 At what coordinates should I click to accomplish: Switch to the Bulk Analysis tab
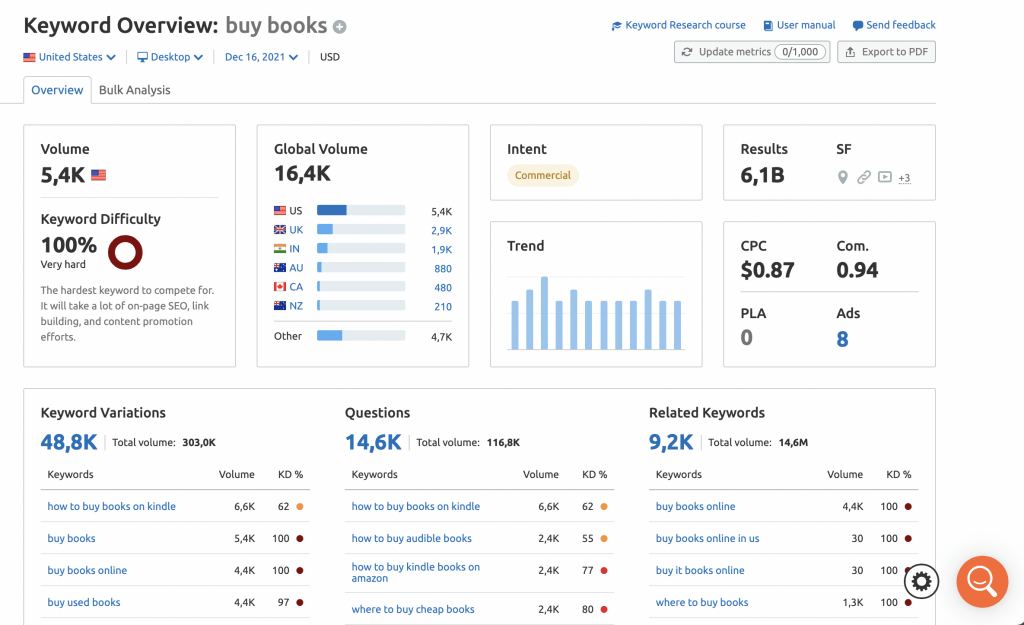point(134,90)
